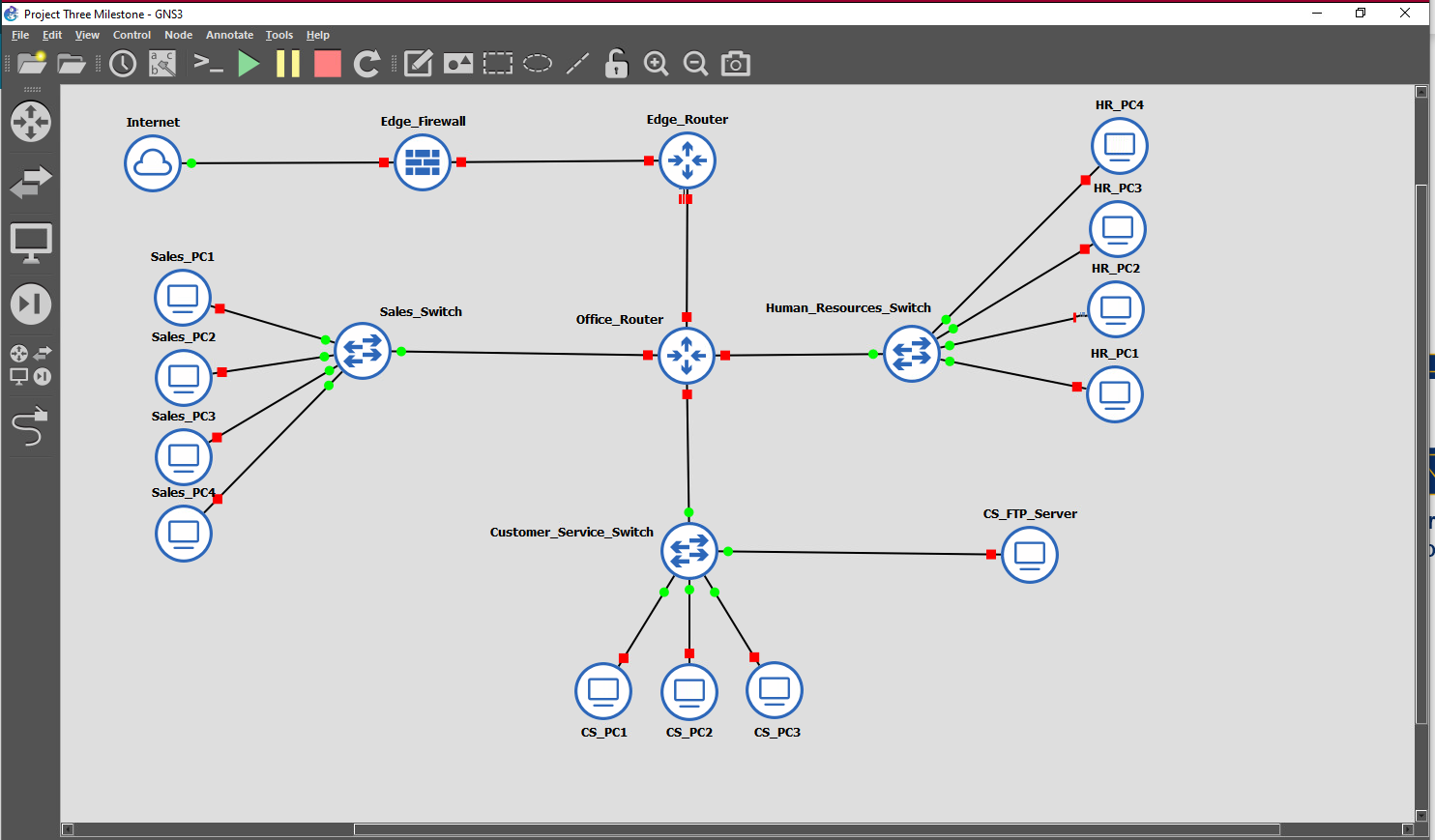Select the draw line tool

pyautogui.click(x=577, y=64)
